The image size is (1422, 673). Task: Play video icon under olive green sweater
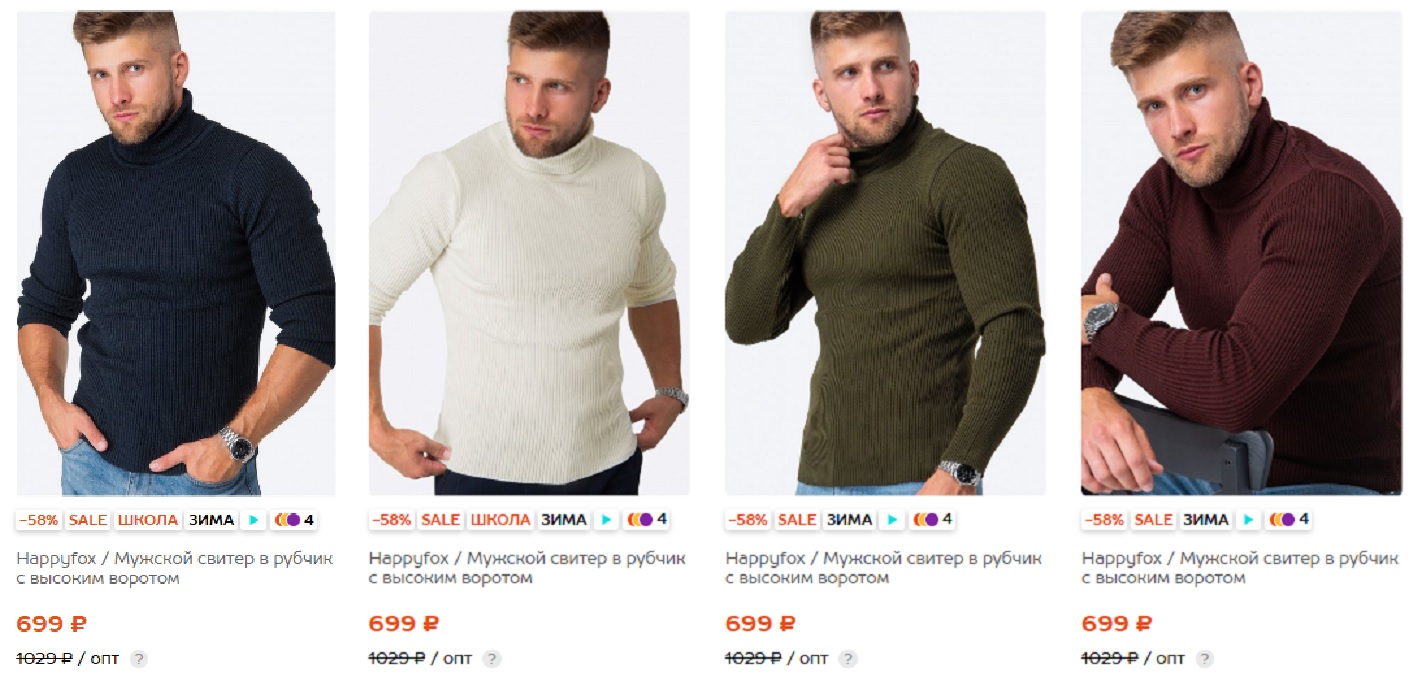tap(892, 520)
